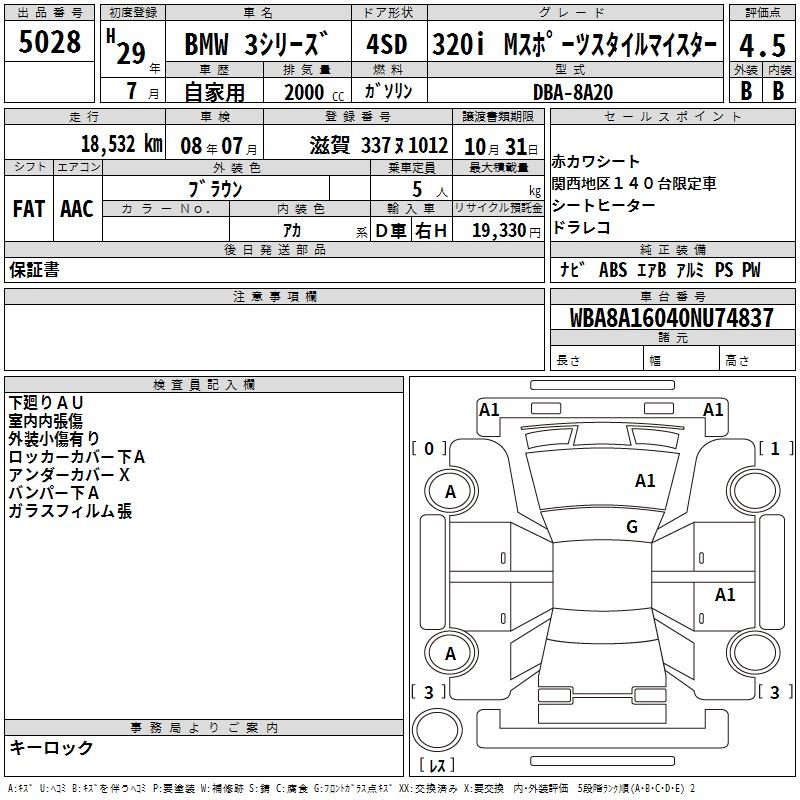Click lot number 5028
Image resolution: width=800 pixels, height=800 pixels.
[x=50, y=44]
